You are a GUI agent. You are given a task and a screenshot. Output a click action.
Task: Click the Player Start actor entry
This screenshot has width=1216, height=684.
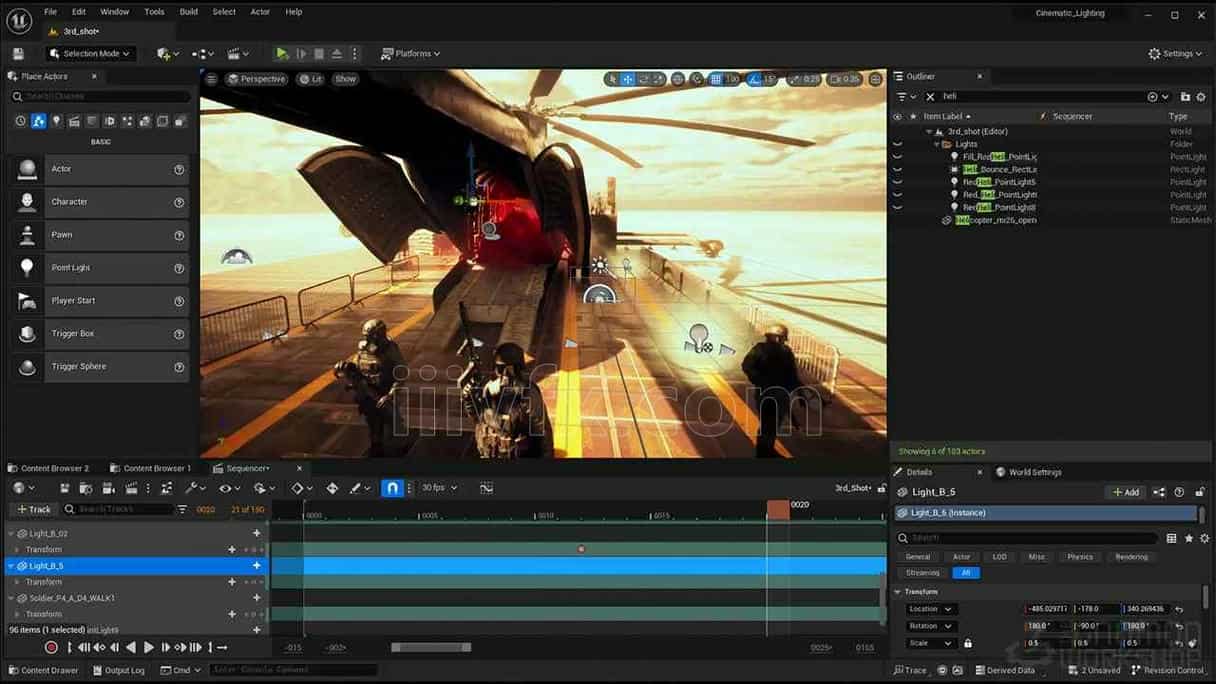[100, 300]
